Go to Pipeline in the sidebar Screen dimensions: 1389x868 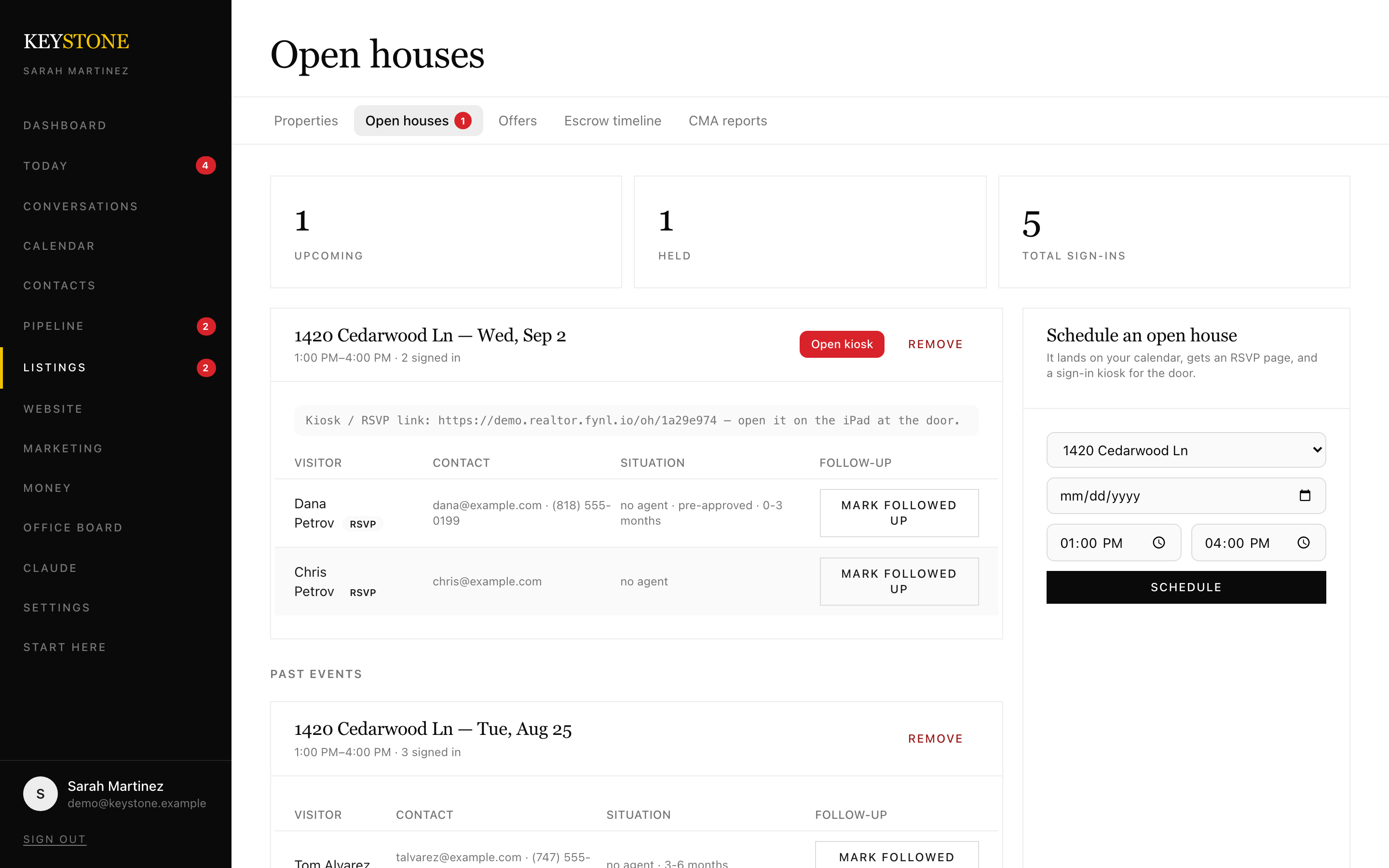(x=115, y=326)
